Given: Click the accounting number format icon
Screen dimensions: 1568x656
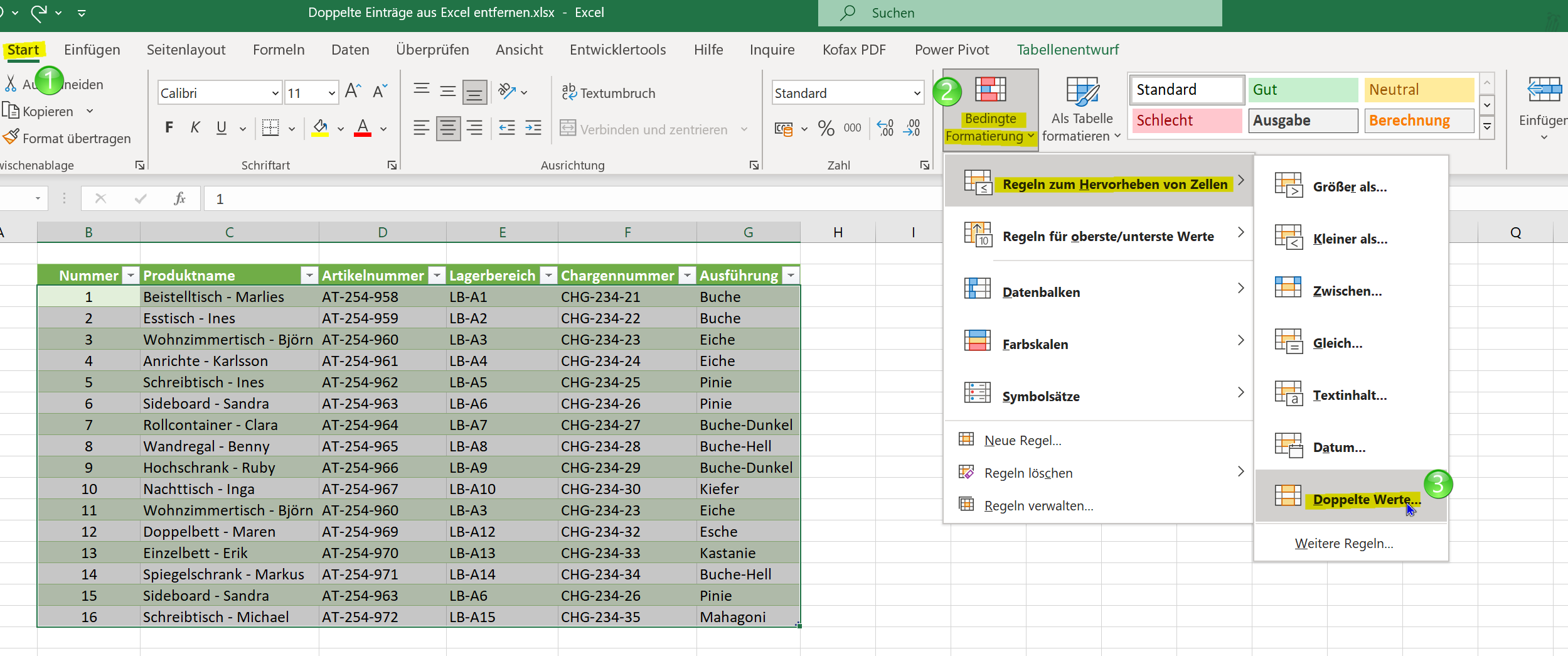Looking at the screenshot, I should [784, 129].
